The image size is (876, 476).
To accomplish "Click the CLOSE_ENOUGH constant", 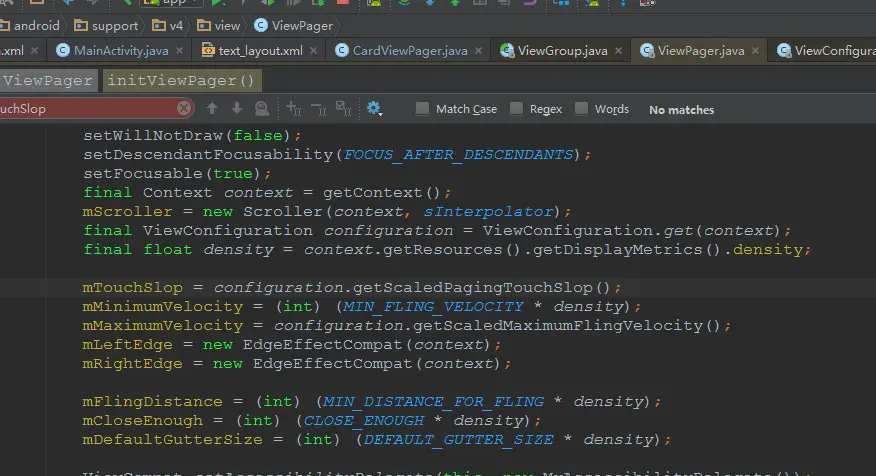I will click(x=364, y=421).
